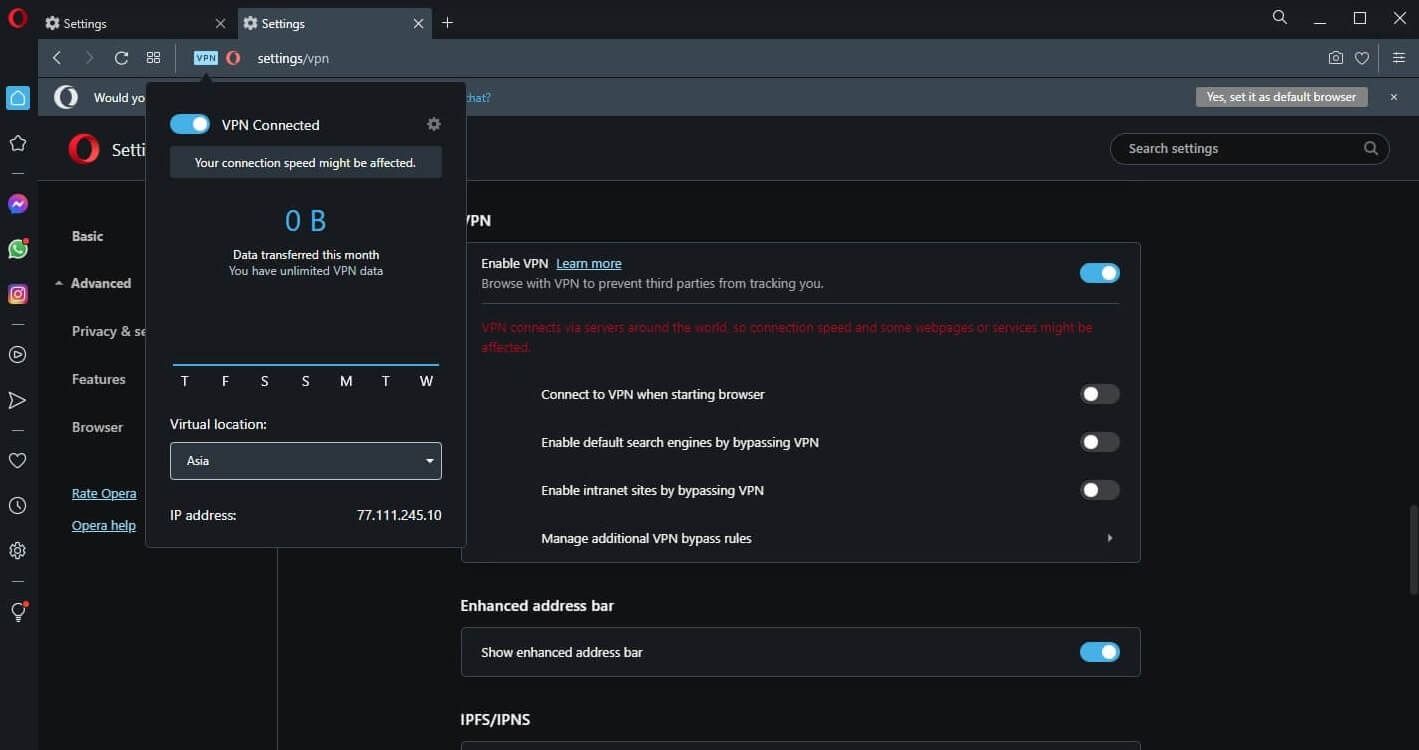The height and width of the screenshot is (750, 1419).
Task: Open the Opera main menu logo
Action: click(17, 18)
